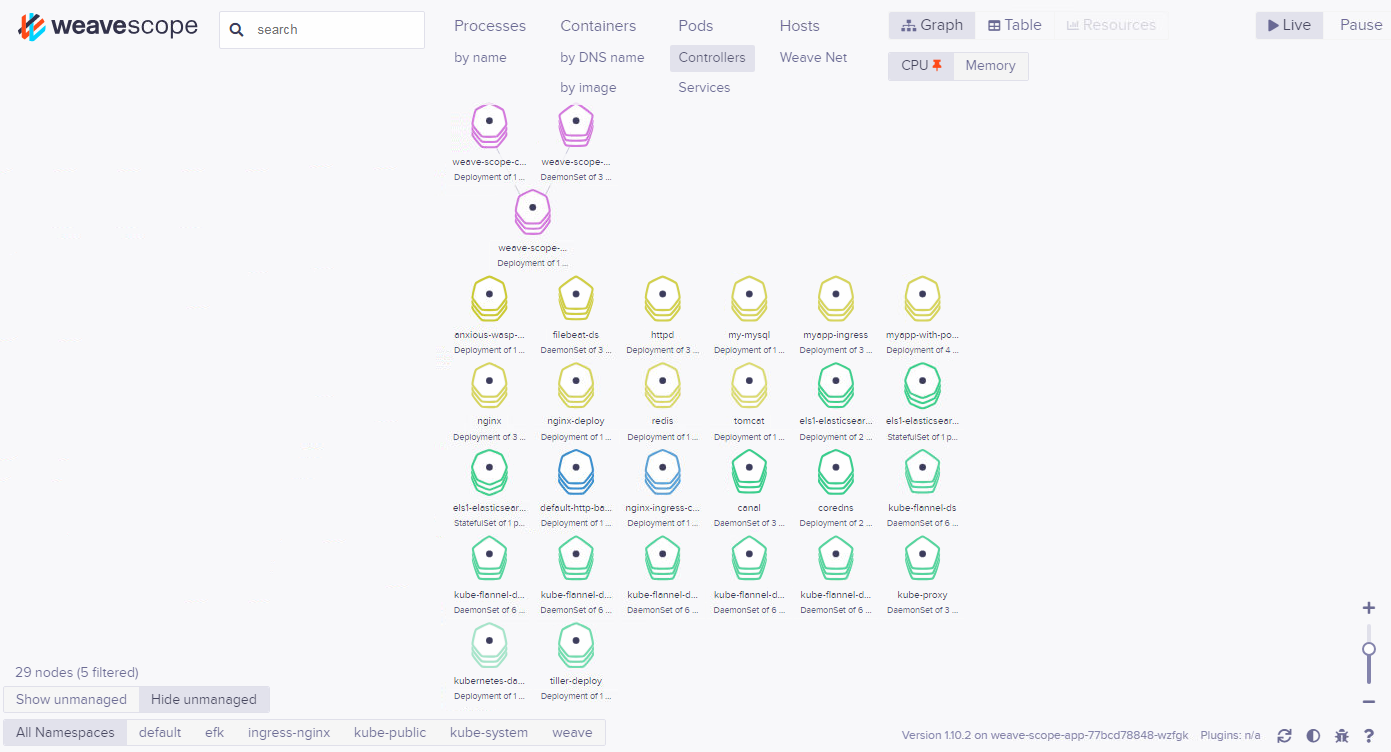The width and height of the screenshot is (1391, 752).
Task: Click the zoom slider handle
Action: (1368, 649)
